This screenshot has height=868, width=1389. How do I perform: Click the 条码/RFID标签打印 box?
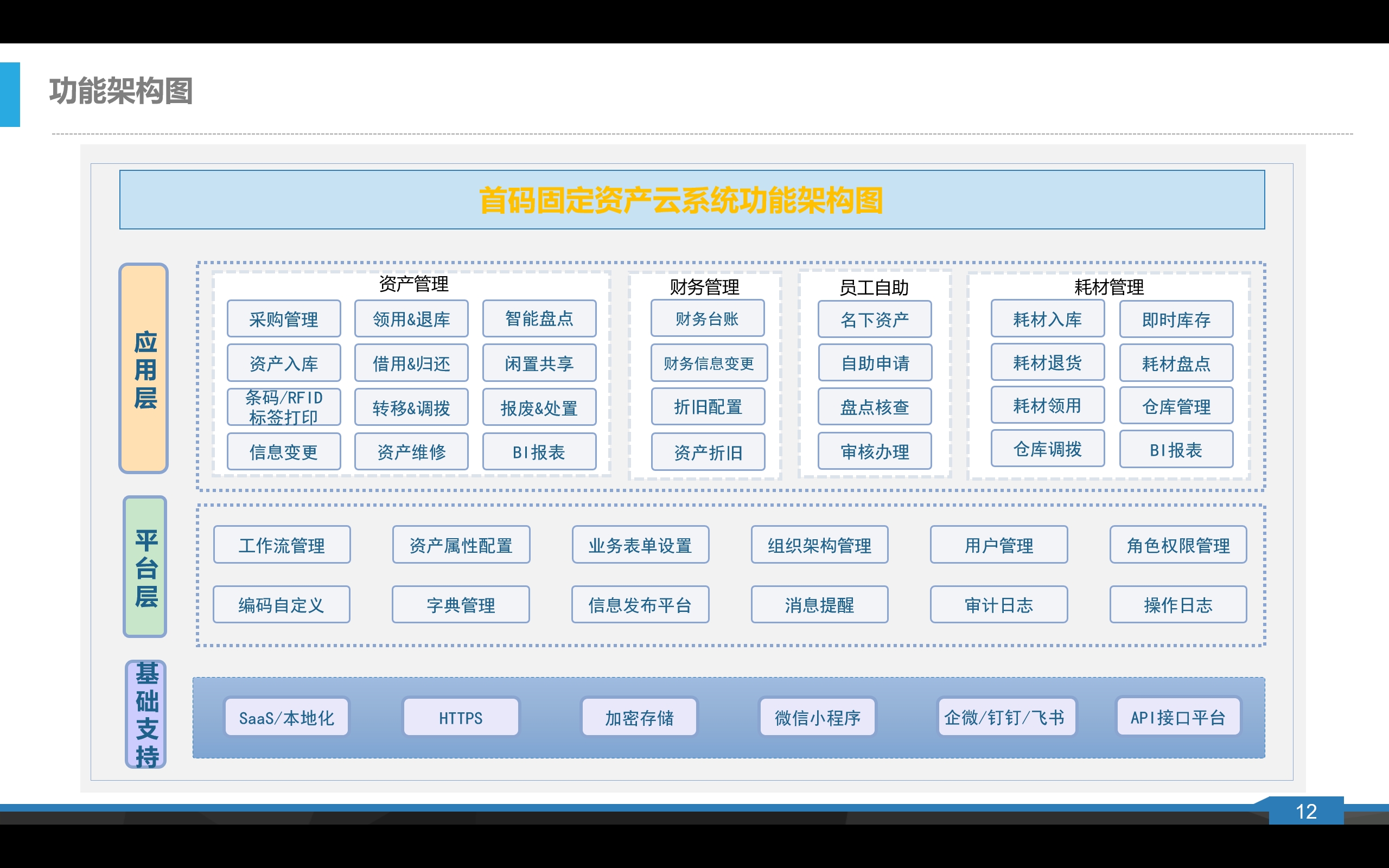(x=284, y=407)
